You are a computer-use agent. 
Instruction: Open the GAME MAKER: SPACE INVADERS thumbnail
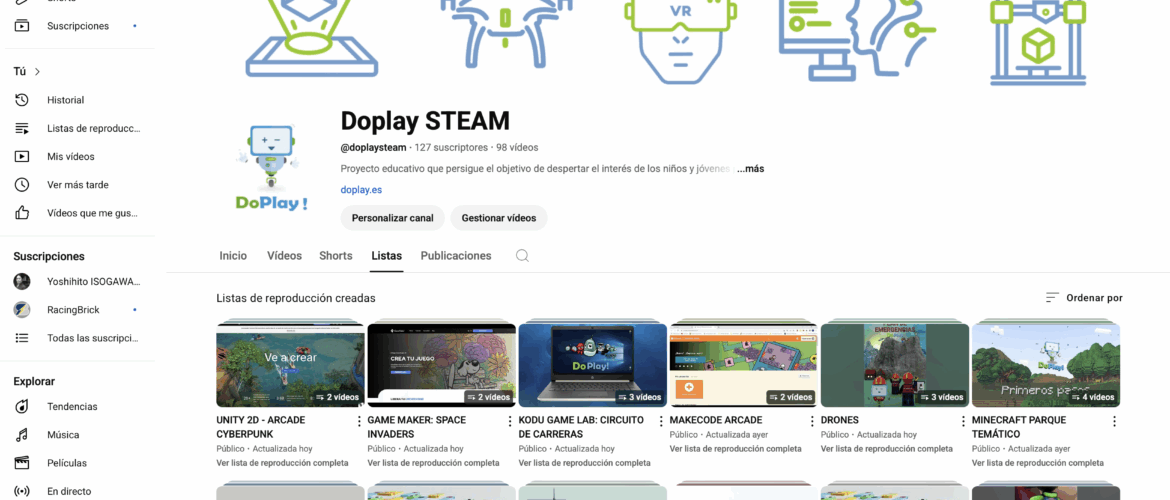[x=442, y=365]
